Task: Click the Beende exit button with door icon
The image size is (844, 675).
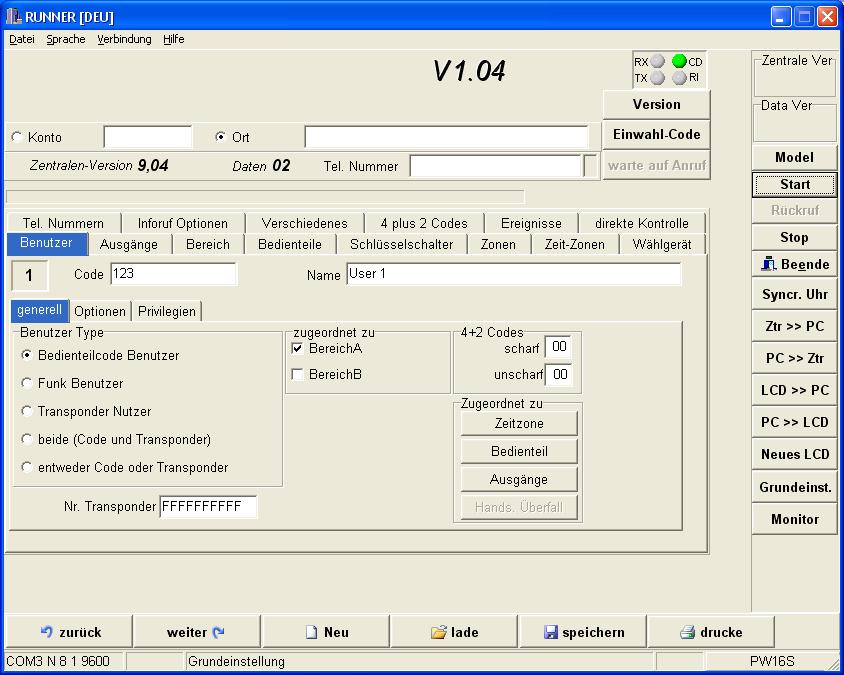Action: [794, 265]
